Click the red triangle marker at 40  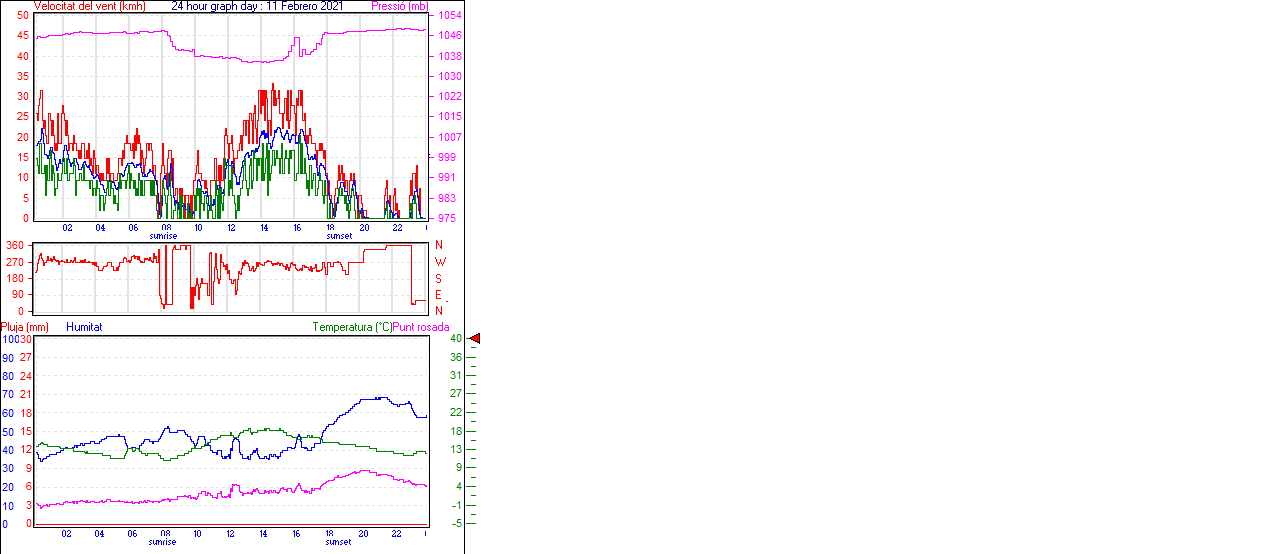475,339
